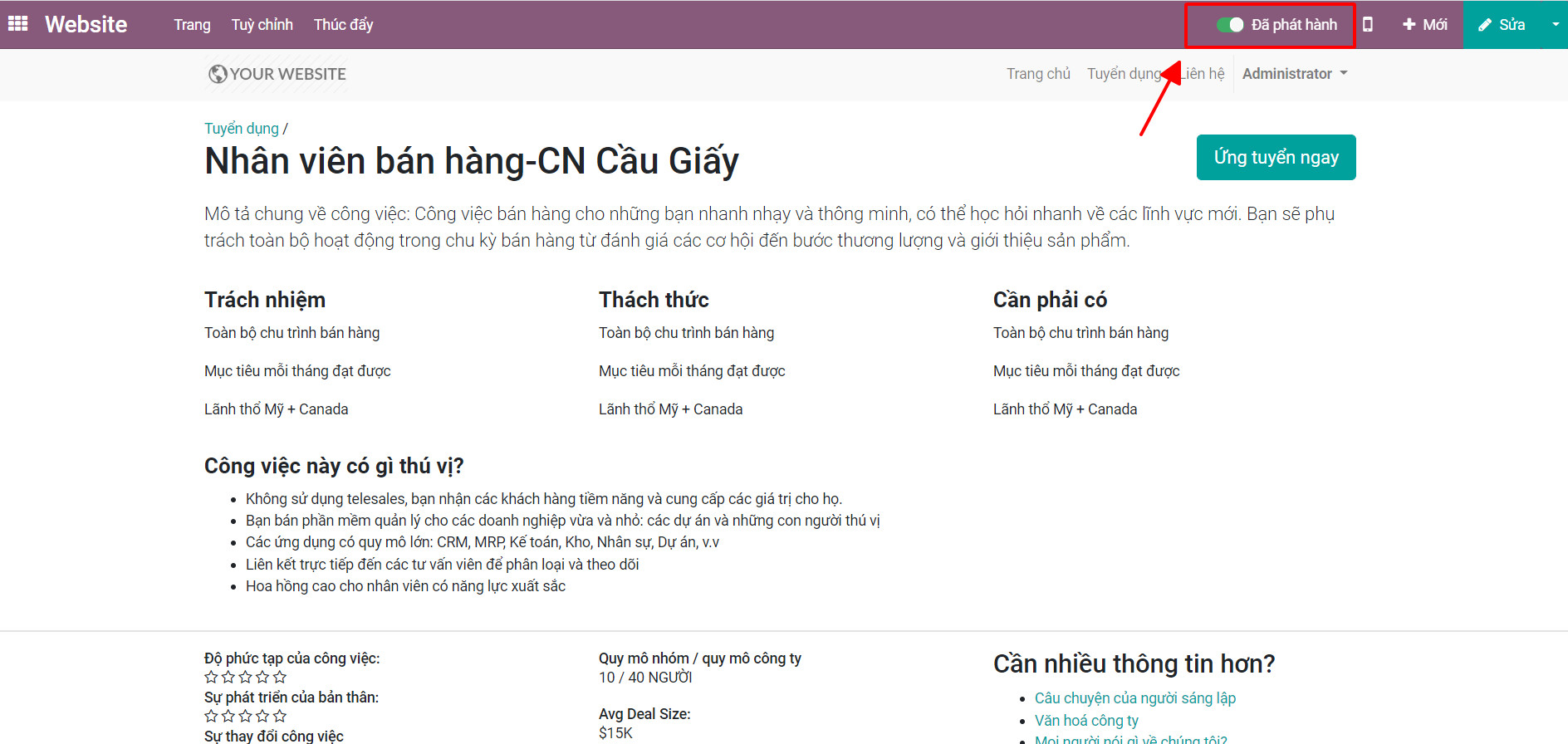Open the Tuỳ chỉnh menu
The width and height of the screenshot is (1568, 744).
pos(262,25)
